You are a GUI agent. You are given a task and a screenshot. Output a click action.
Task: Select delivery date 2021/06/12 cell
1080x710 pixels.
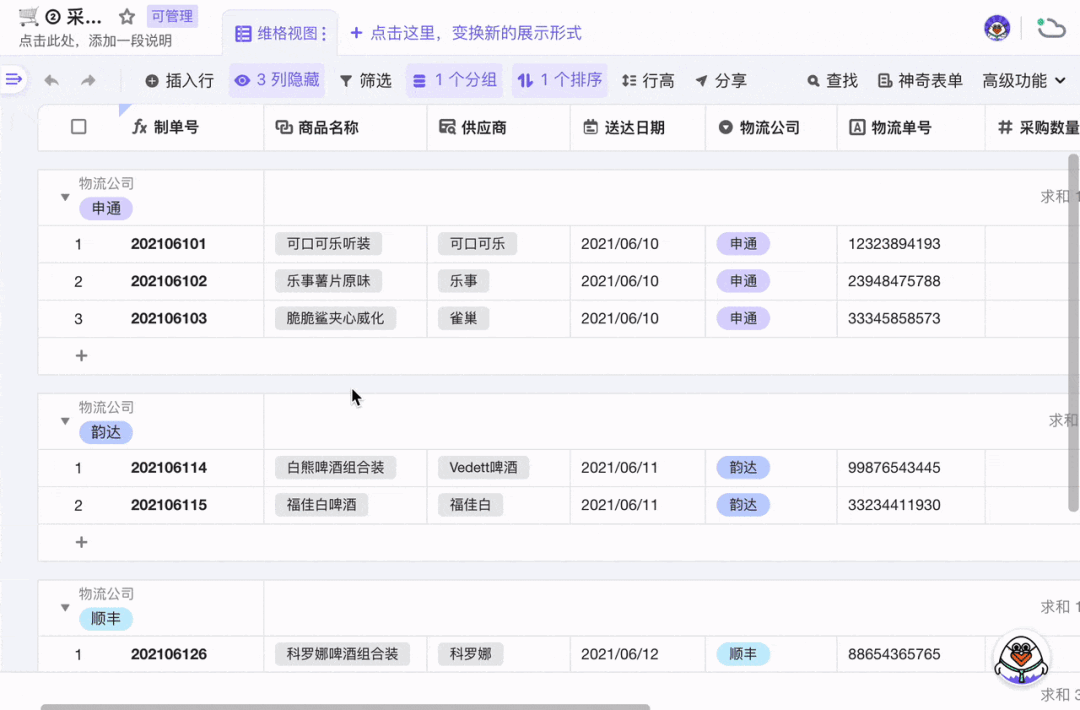click(637, 654)
